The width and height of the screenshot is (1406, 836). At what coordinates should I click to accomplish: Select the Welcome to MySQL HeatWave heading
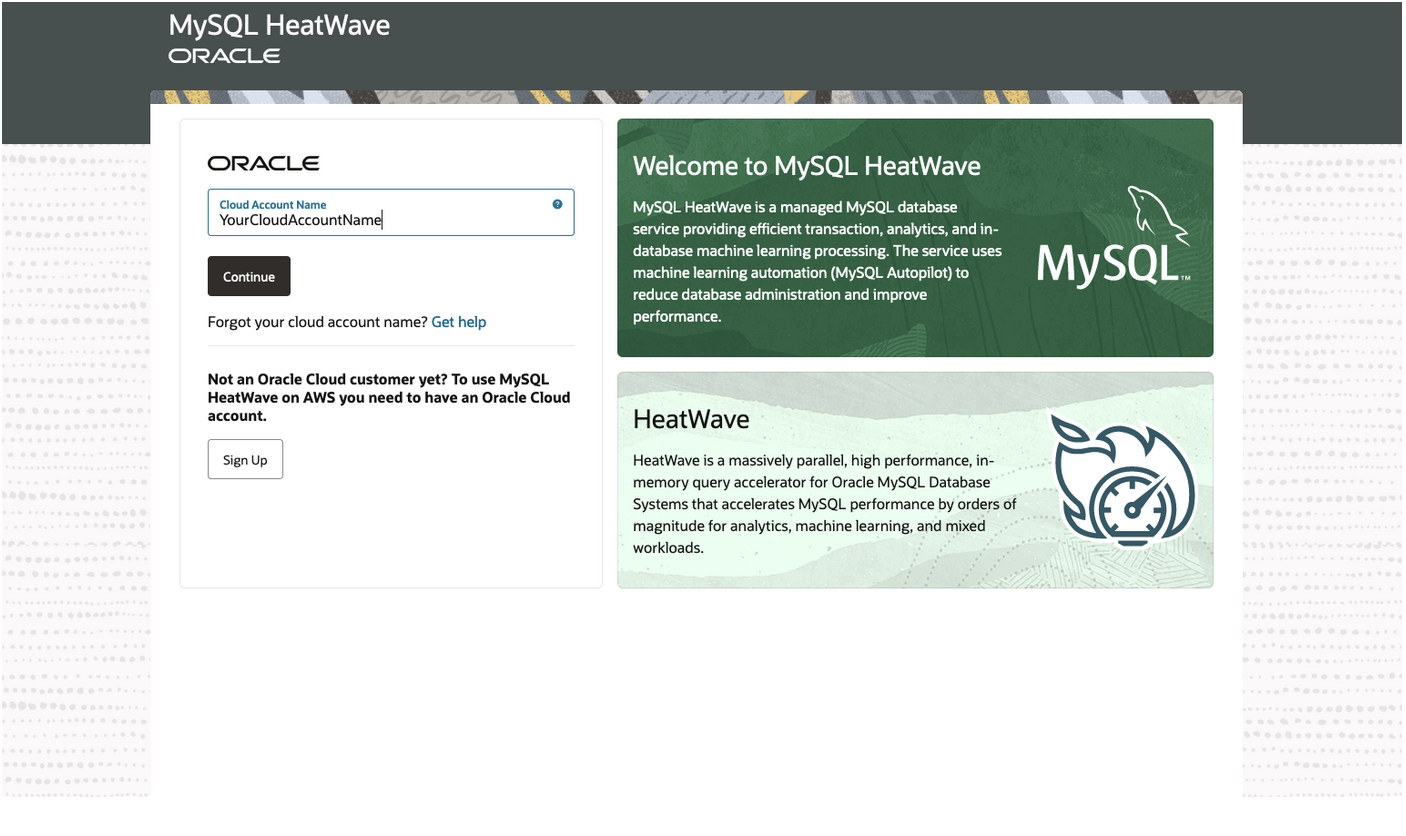click(x=805, y=166)
